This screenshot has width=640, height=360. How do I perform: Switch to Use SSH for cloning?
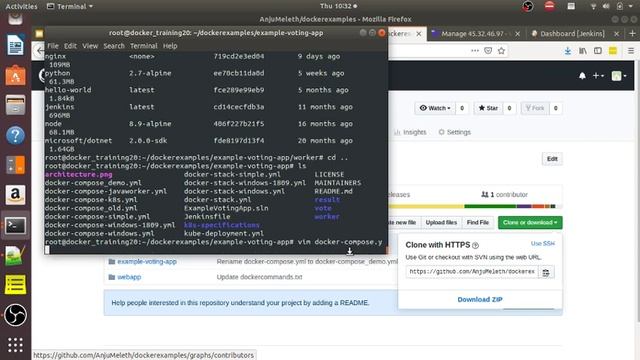(542, 244)
